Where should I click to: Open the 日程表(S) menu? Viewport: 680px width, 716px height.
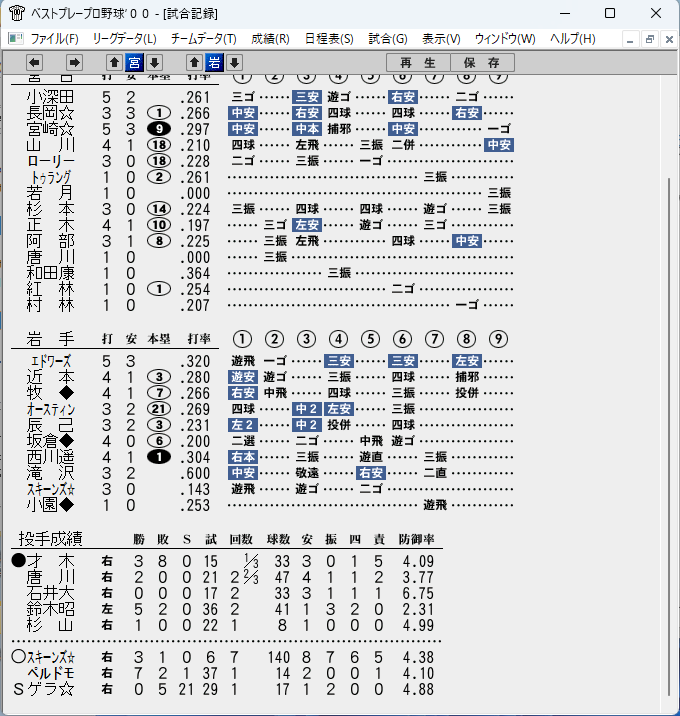click(329, 39)
